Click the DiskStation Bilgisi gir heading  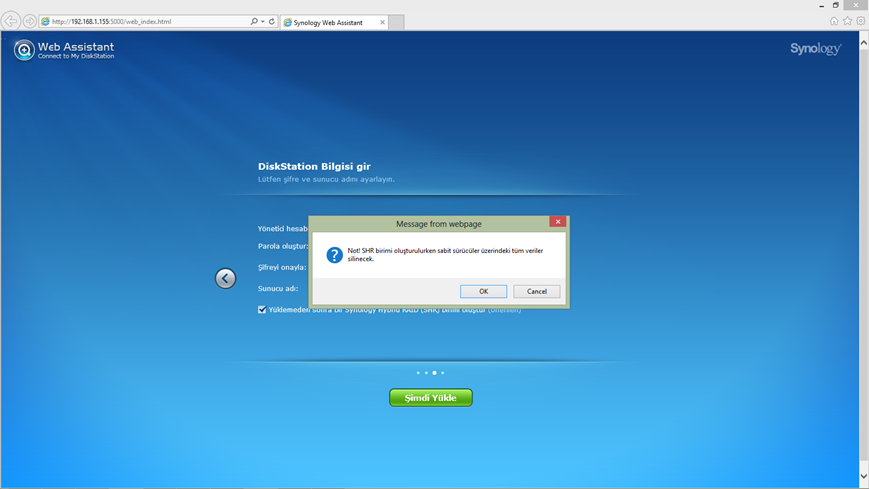(314, 166)
